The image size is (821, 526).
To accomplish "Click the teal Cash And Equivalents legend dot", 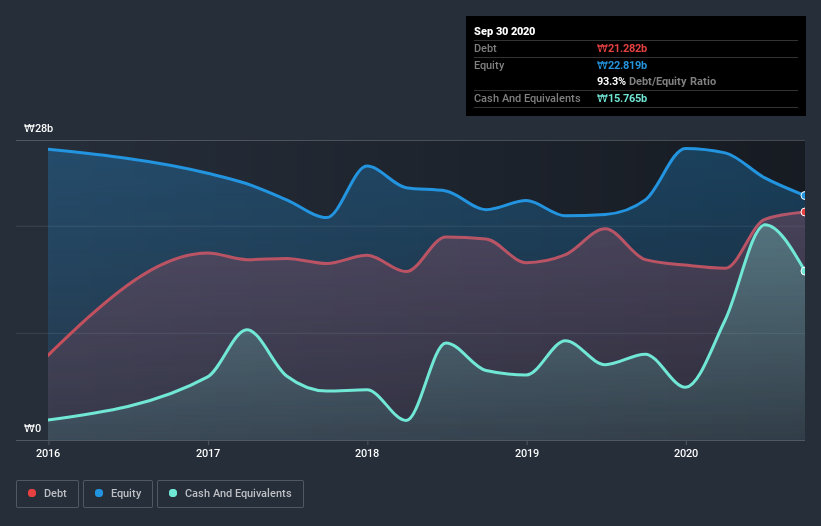I will point(173,493).
